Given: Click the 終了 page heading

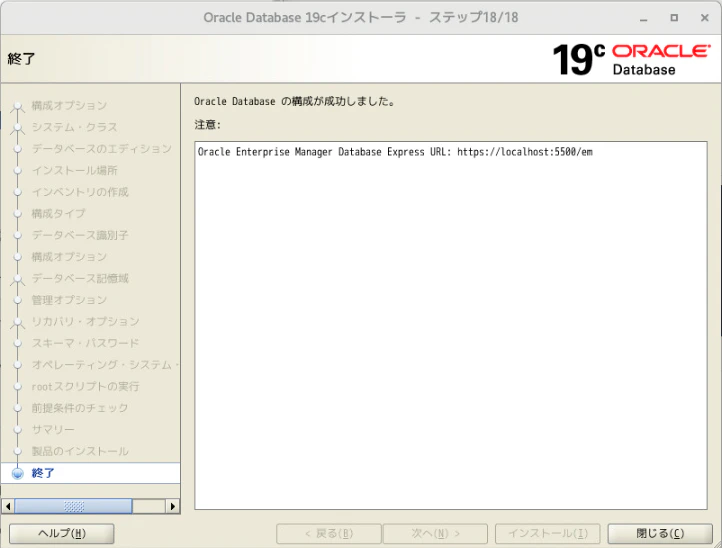Looking at the screenshot, I should coord(21,59).
